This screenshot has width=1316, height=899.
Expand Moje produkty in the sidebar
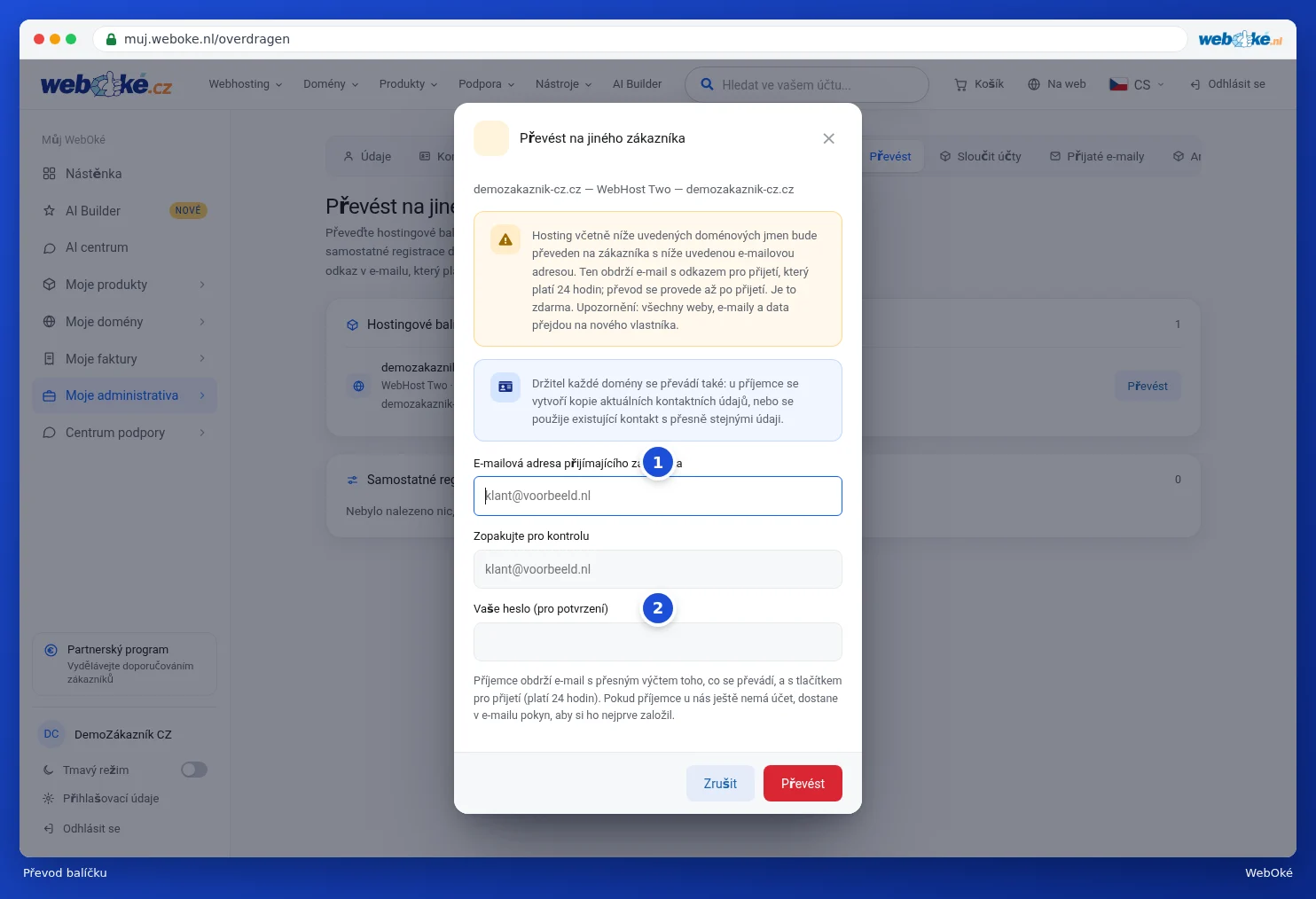pyautogui.click(x=124, y=285)
